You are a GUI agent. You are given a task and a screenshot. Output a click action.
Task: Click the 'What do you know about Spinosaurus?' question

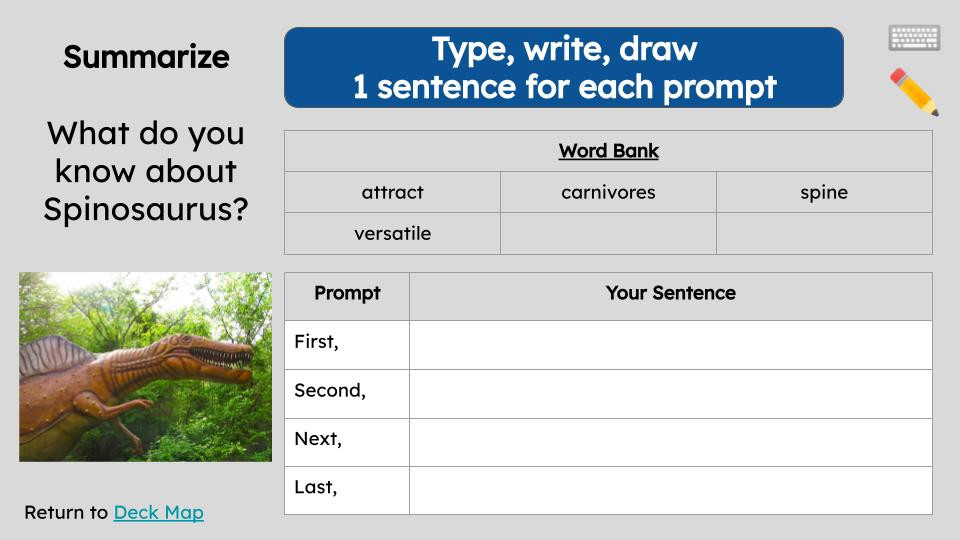coord(146,171)
